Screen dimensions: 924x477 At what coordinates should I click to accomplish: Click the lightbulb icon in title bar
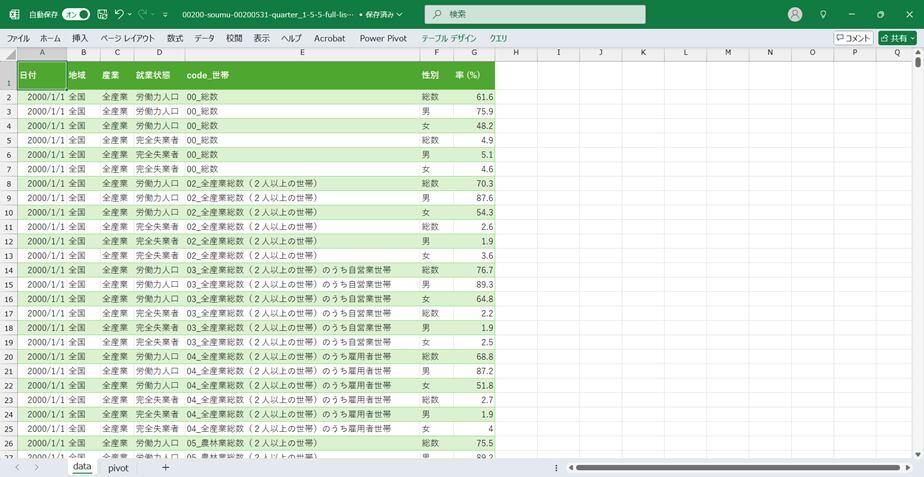point(823,15)
